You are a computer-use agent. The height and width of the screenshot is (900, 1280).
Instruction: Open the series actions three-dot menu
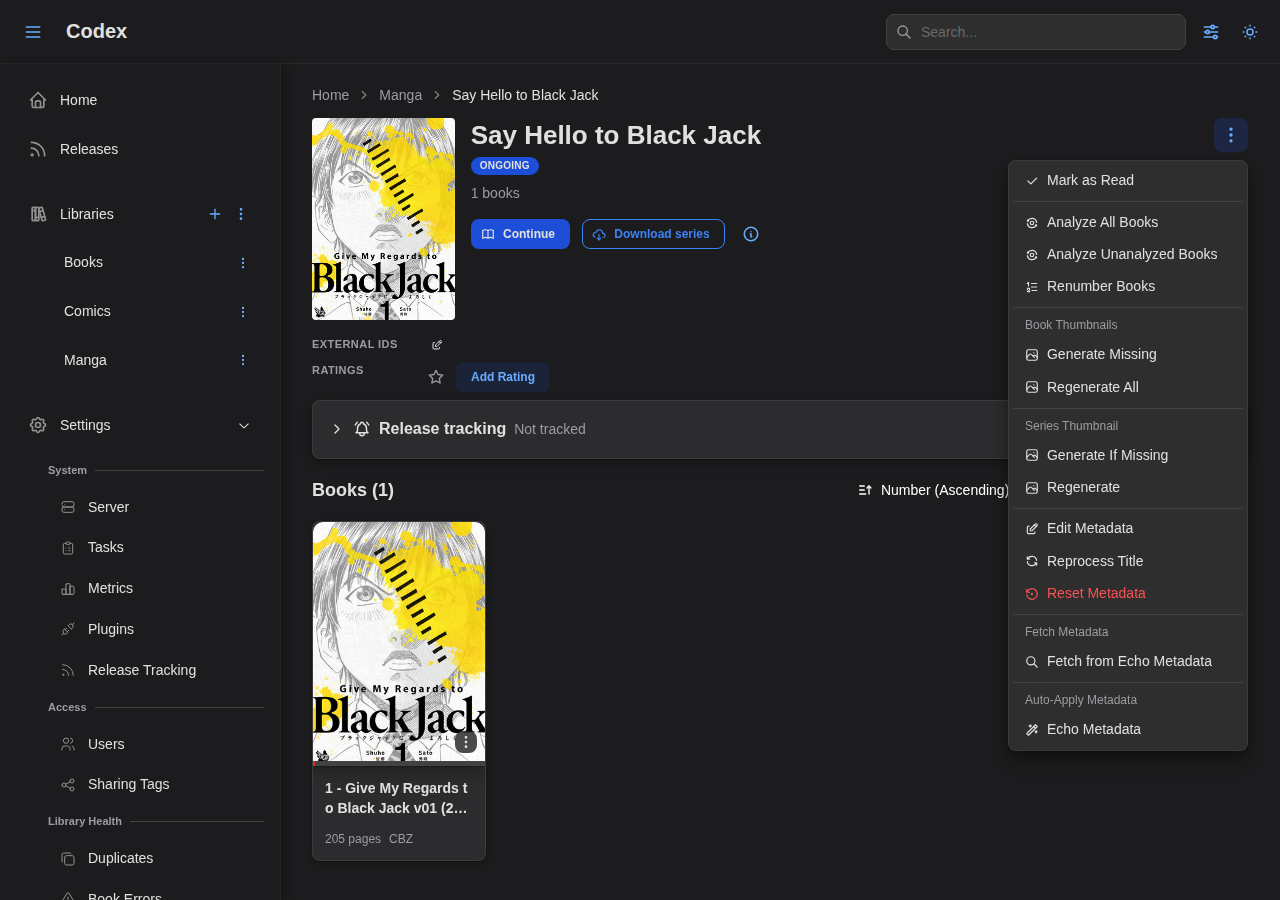1231,135
